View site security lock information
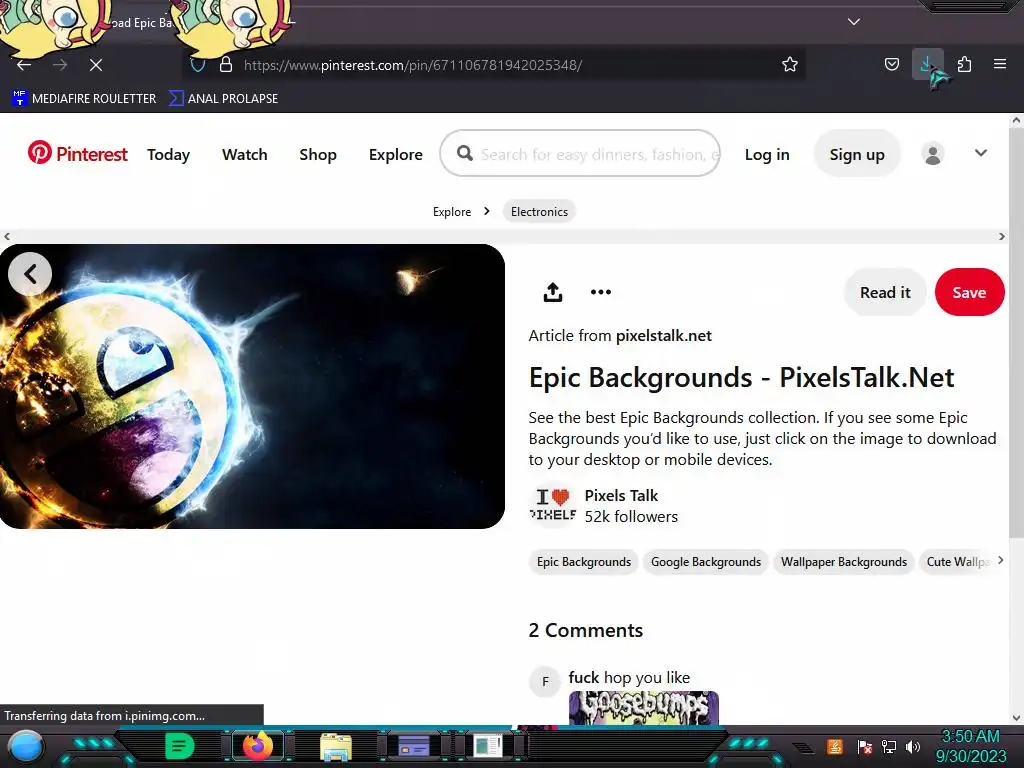This screenshot has width=1024, height=768. click(226, 65)
